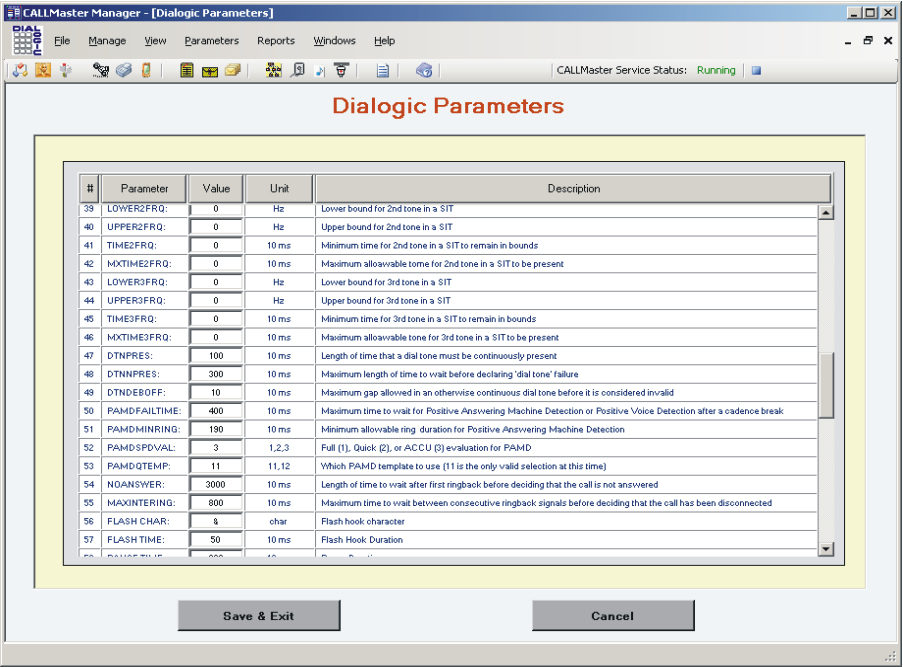The width and height of the screenshot is (903, 667).
Task: Click the DTNPRES value field showing 100
Action: (x=216, y=356)
